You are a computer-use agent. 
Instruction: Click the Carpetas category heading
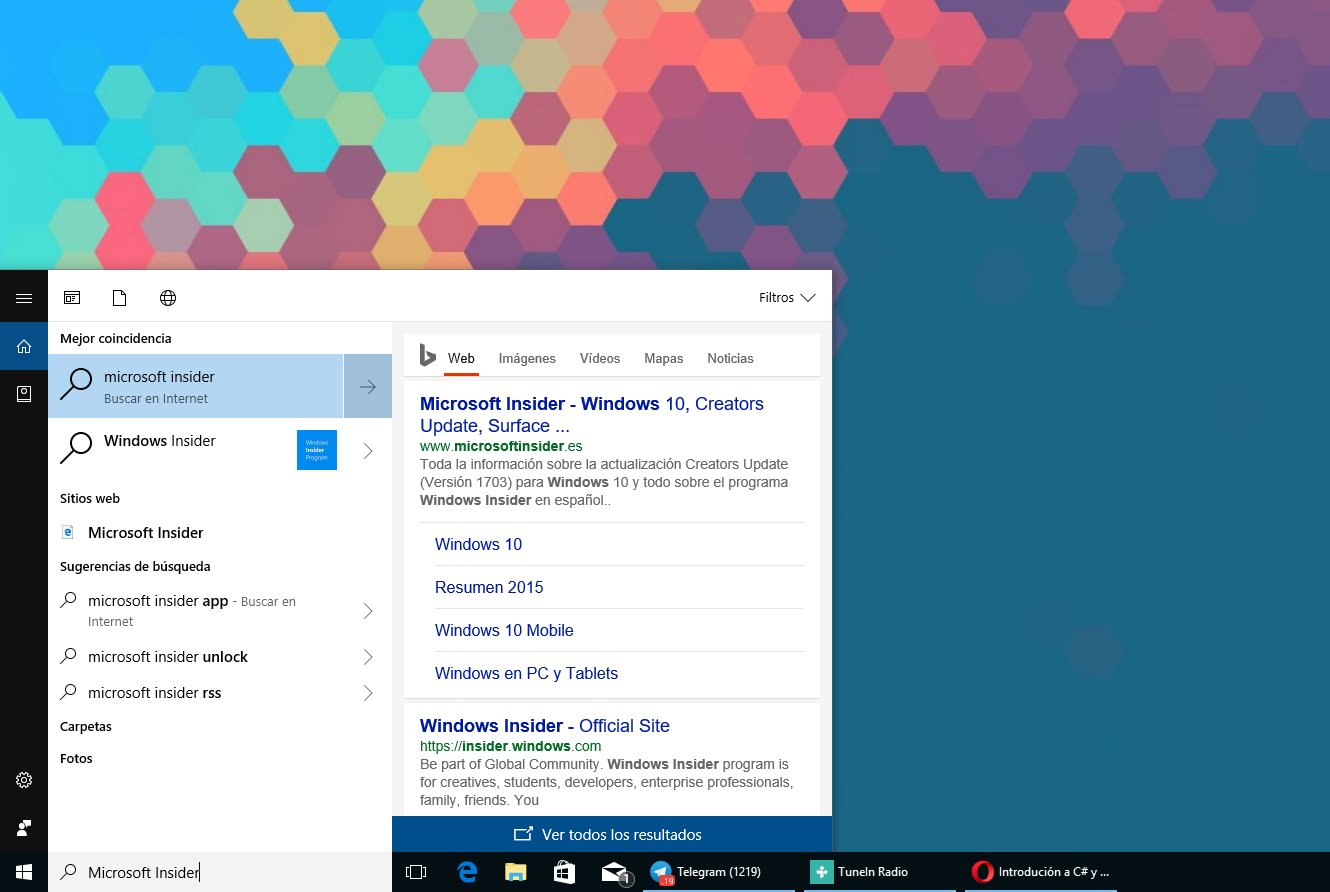(86, 727)
